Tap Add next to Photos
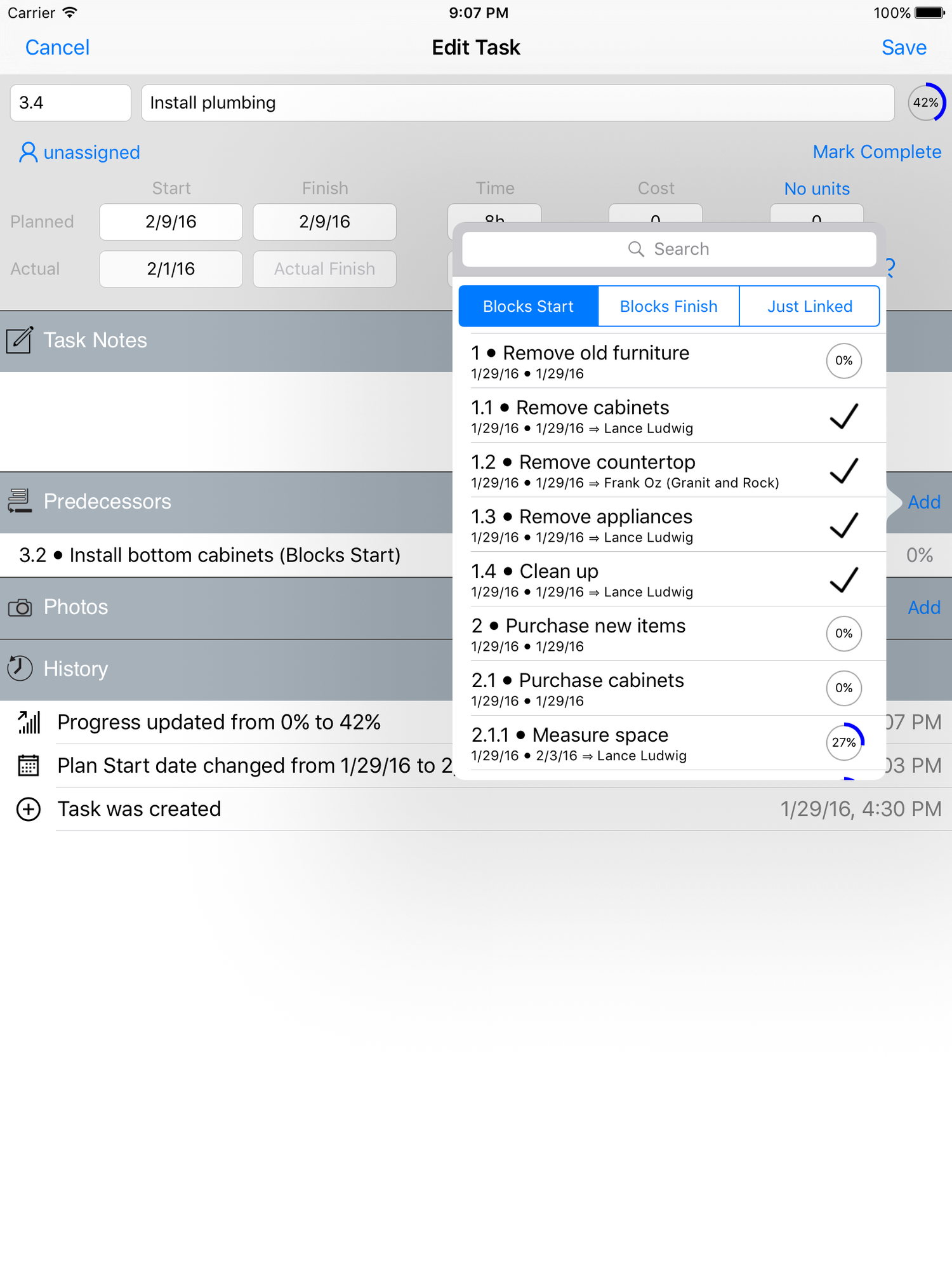This screenshot has height=1270, width=952. coord(924,608)
